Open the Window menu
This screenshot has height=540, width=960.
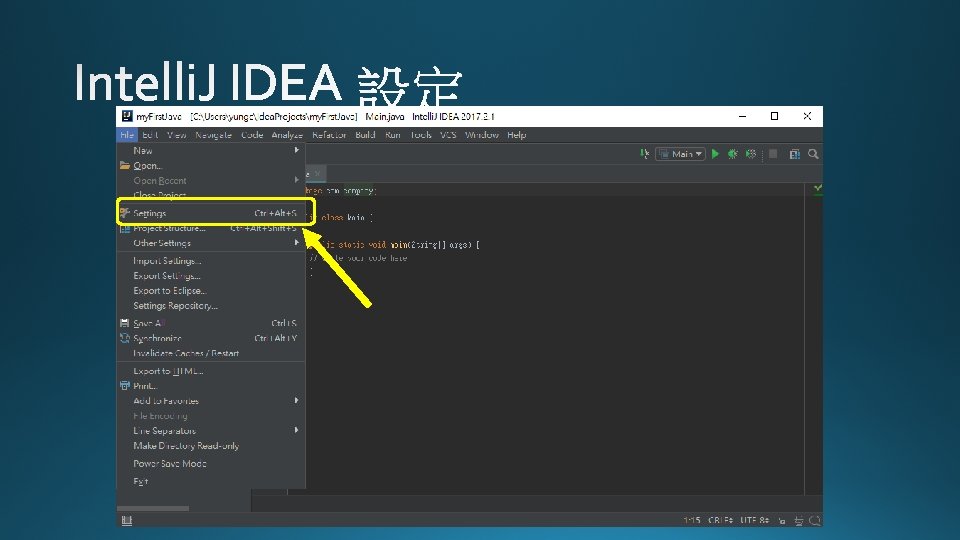pyautogui.click(x=482, y=135)
